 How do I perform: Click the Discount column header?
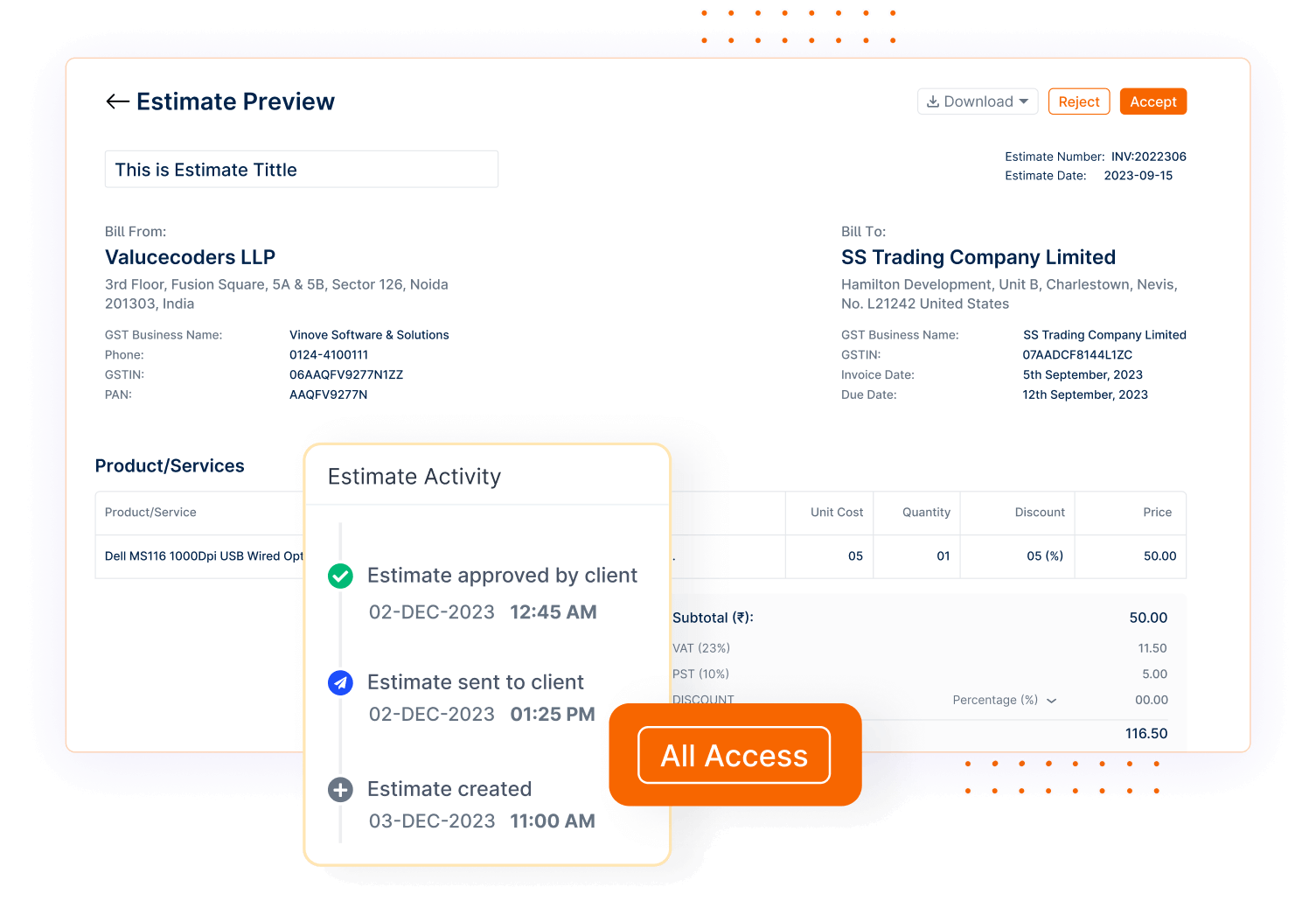[x=1040, y=512]
